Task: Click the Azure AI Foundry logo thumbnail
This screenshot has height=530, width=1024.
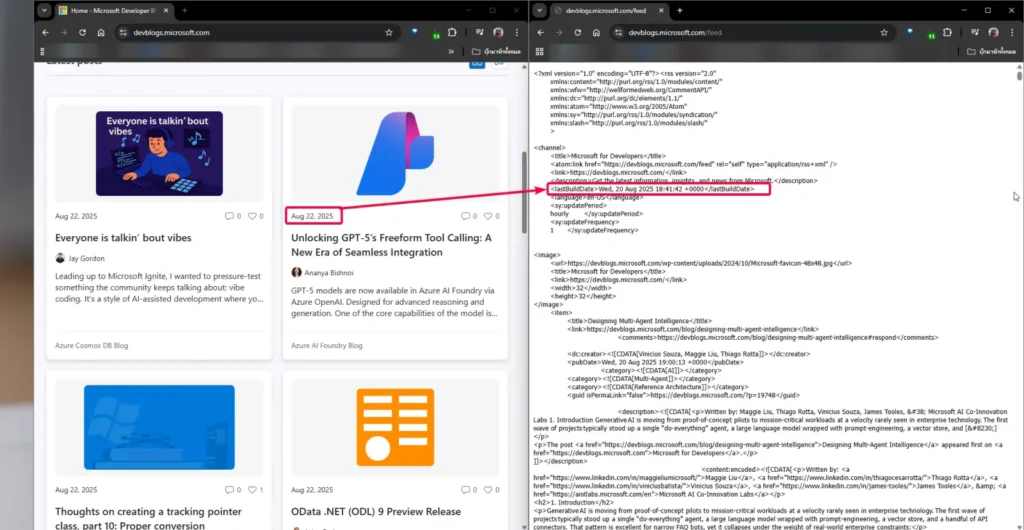Action: [395, 153]
